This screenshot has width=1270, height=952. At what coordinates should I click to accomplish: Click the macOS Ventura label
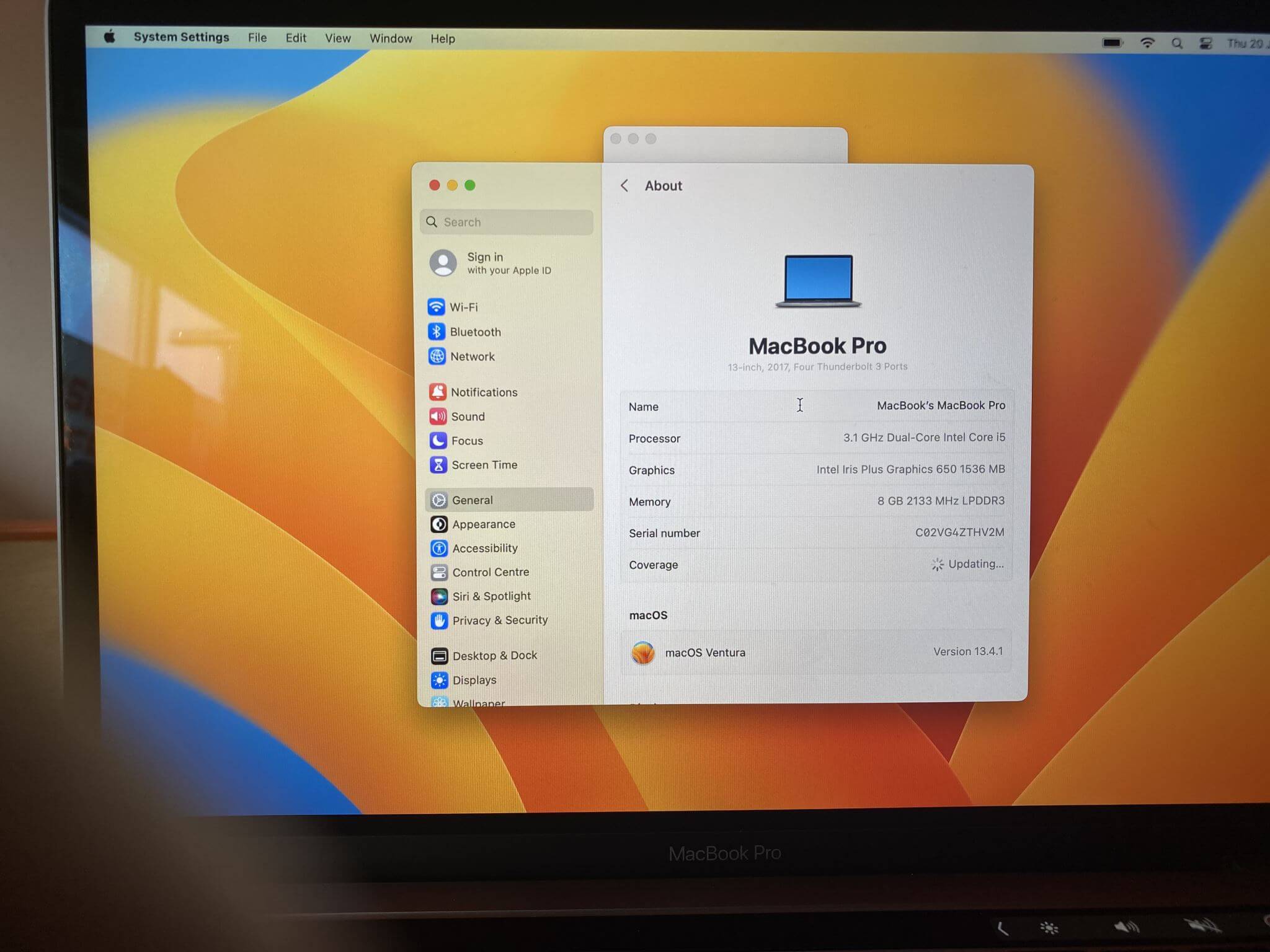(x=705, y=653)
